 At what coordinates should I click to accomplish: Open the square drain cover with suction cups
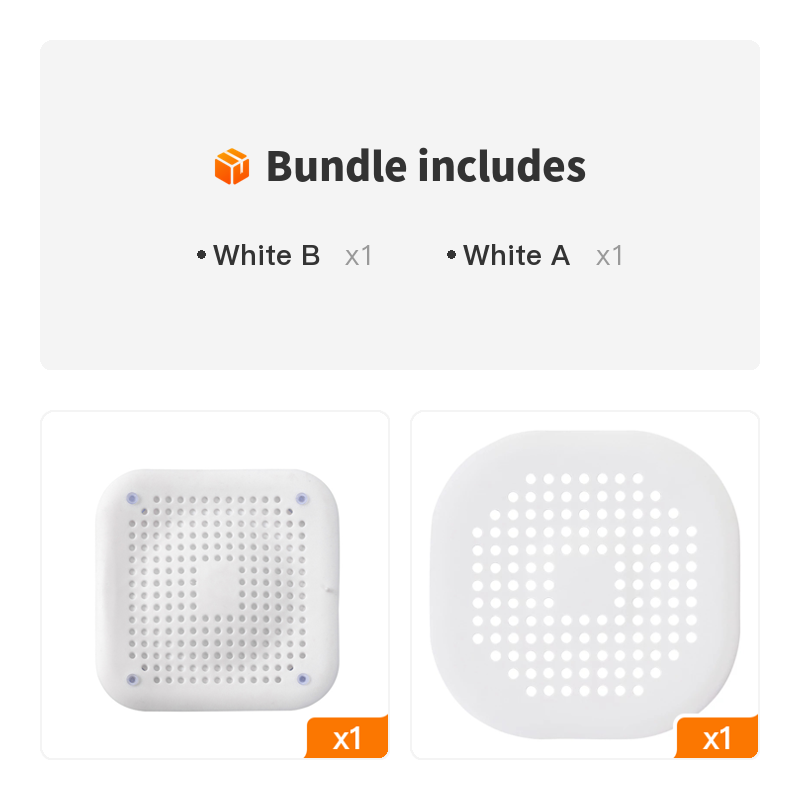click(x=215, y=585)
